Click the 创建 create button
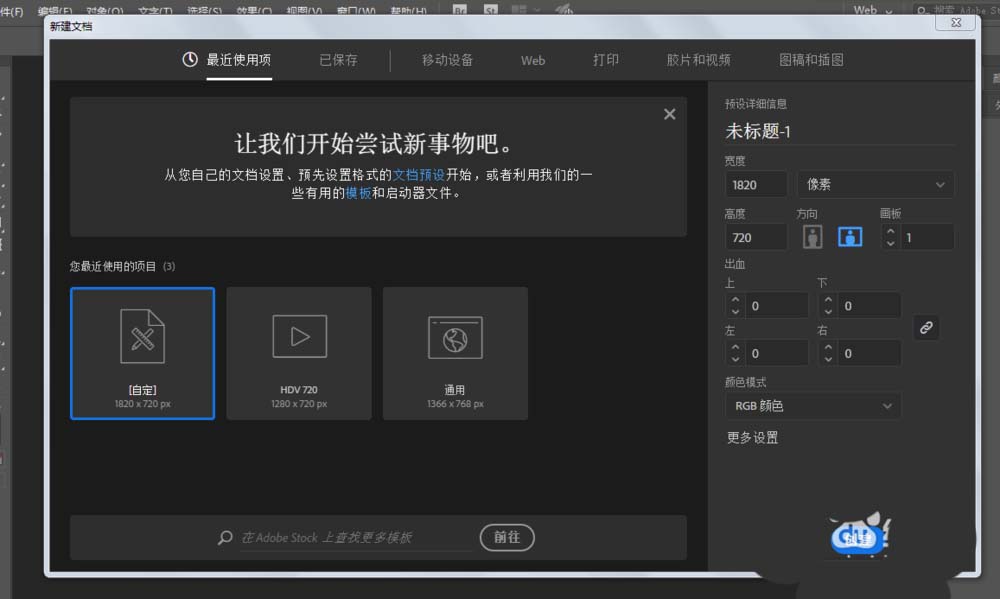This screenshot has height=599, width=1000. coord(858,539)
